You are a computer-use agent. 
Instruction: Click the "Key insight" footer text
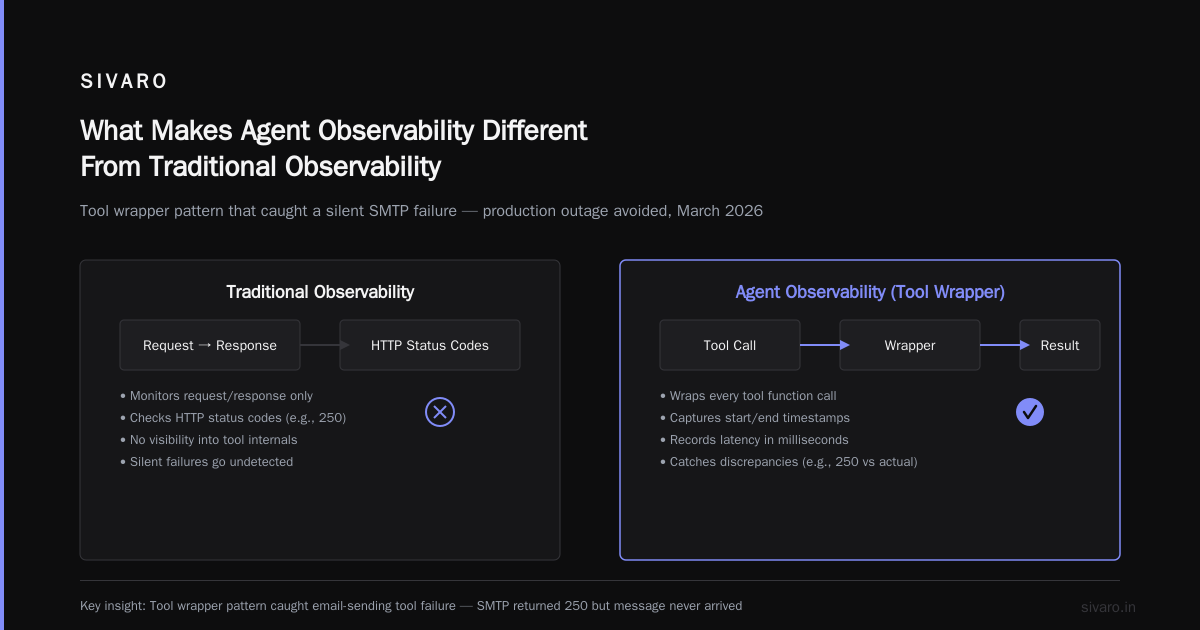(411, 606)
